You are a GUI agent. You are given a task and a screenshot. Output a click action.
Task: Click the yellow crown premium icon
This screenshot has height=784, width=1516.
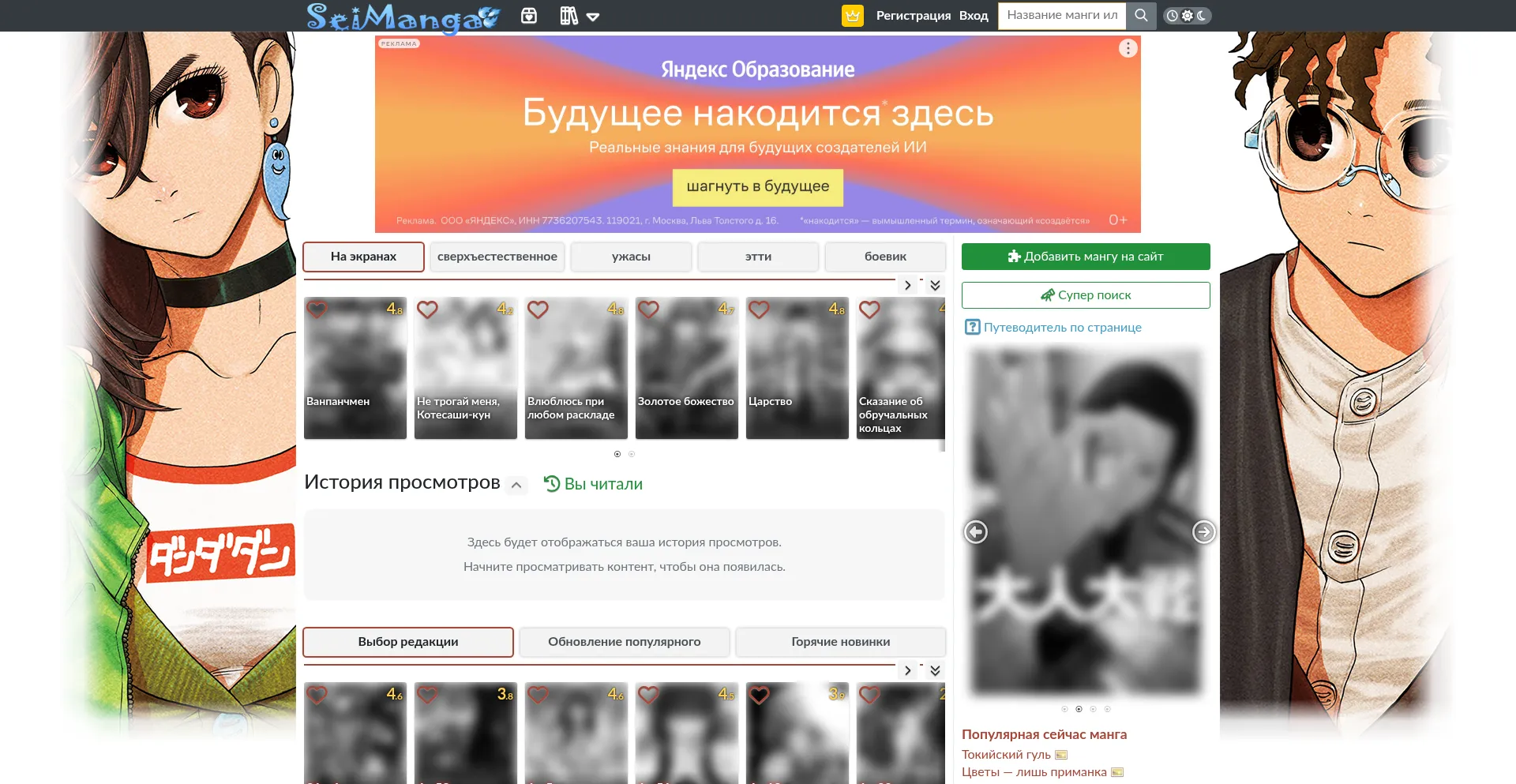coord(853,16)
